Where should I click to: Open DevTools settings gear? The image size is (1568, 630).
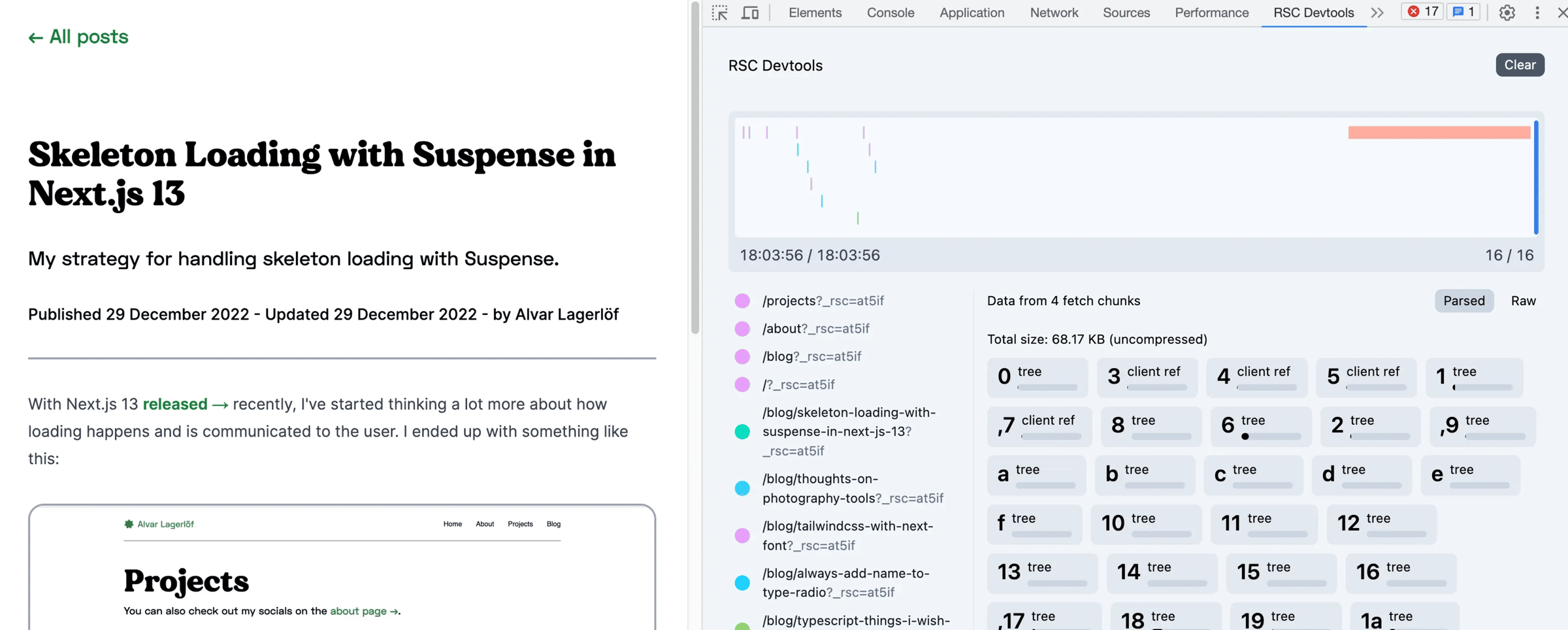pyautogui.click(x=1507, y=12)
